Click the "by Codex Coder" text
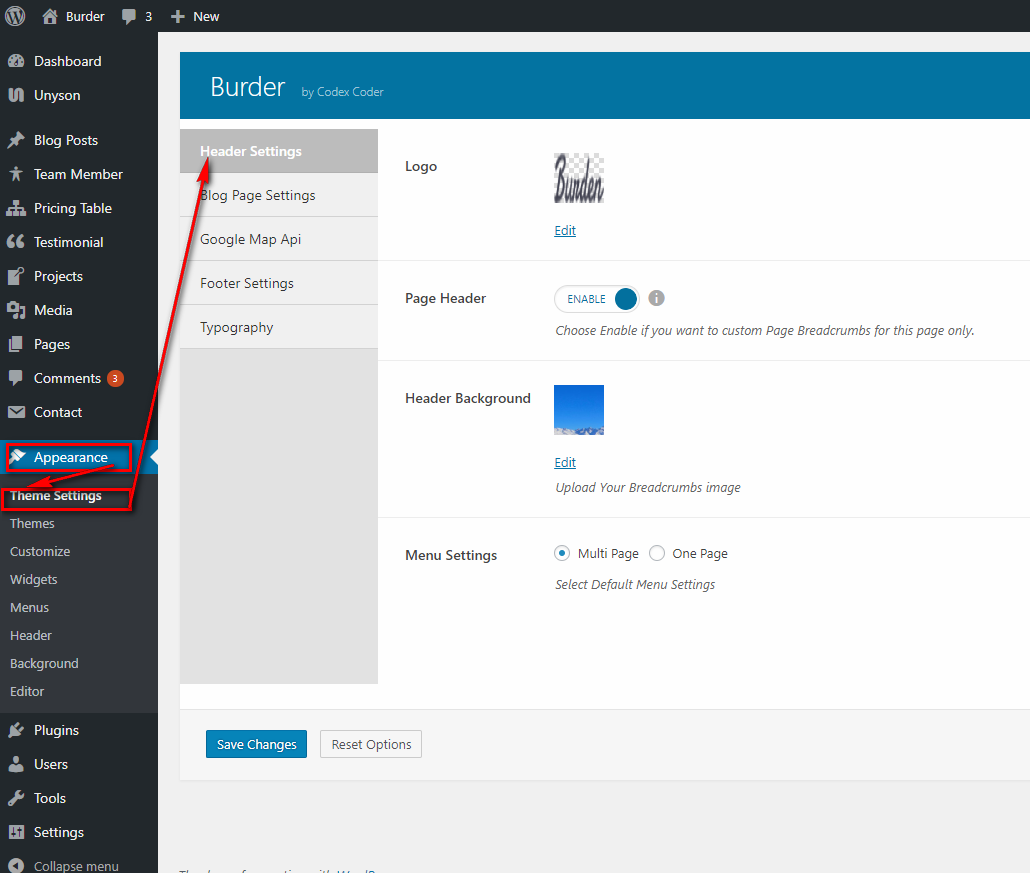The image size is (1030, 873). pyautogui.click(x=342, y=92)
